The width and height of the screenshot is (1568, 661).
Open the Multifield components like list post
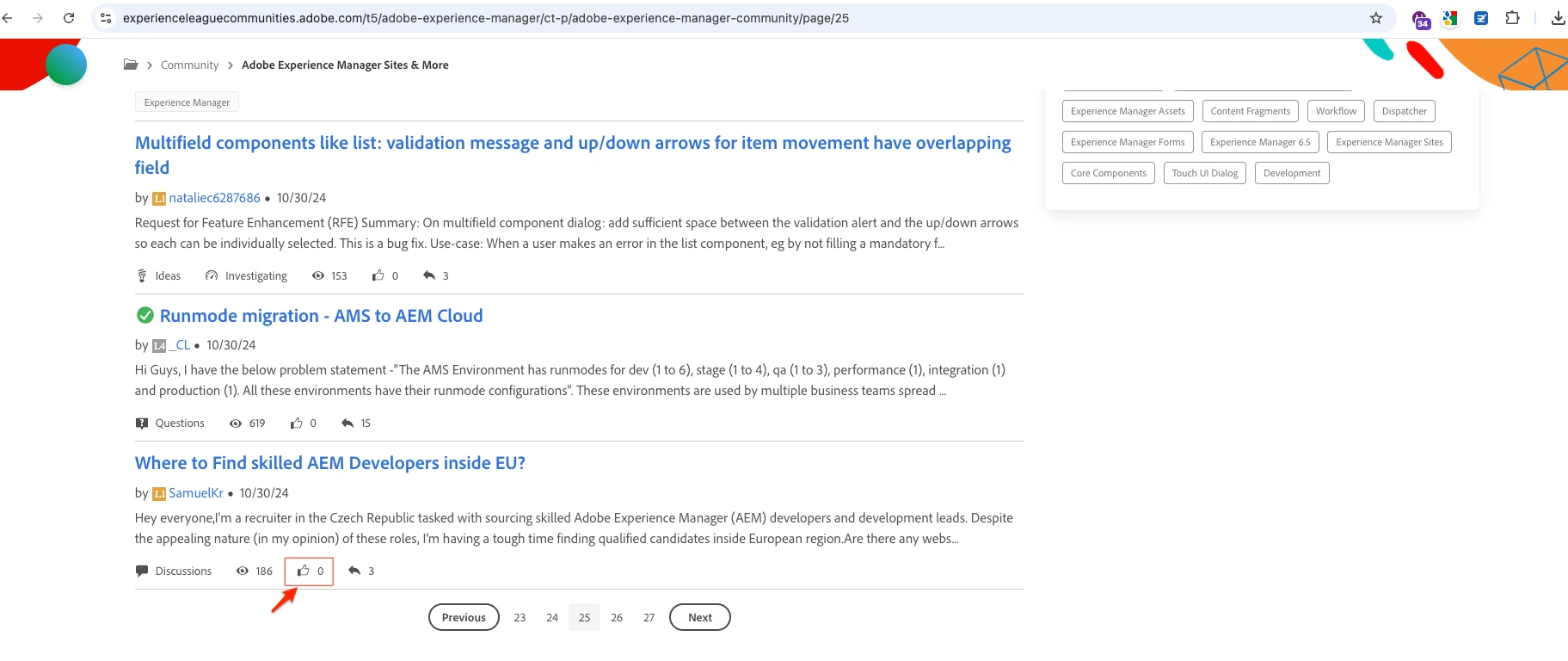click(x=573, y=155)
